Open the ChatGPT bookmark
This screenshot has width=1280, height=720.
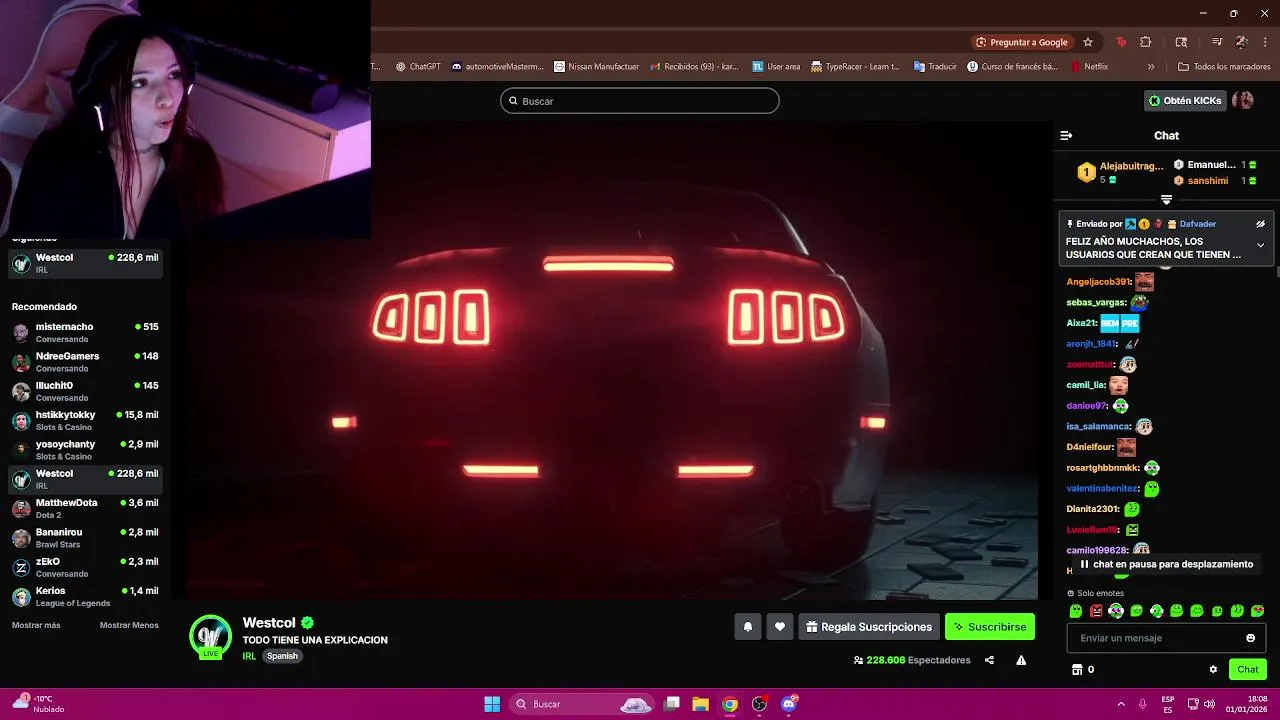pyautogui.click(x=418, y=67)
